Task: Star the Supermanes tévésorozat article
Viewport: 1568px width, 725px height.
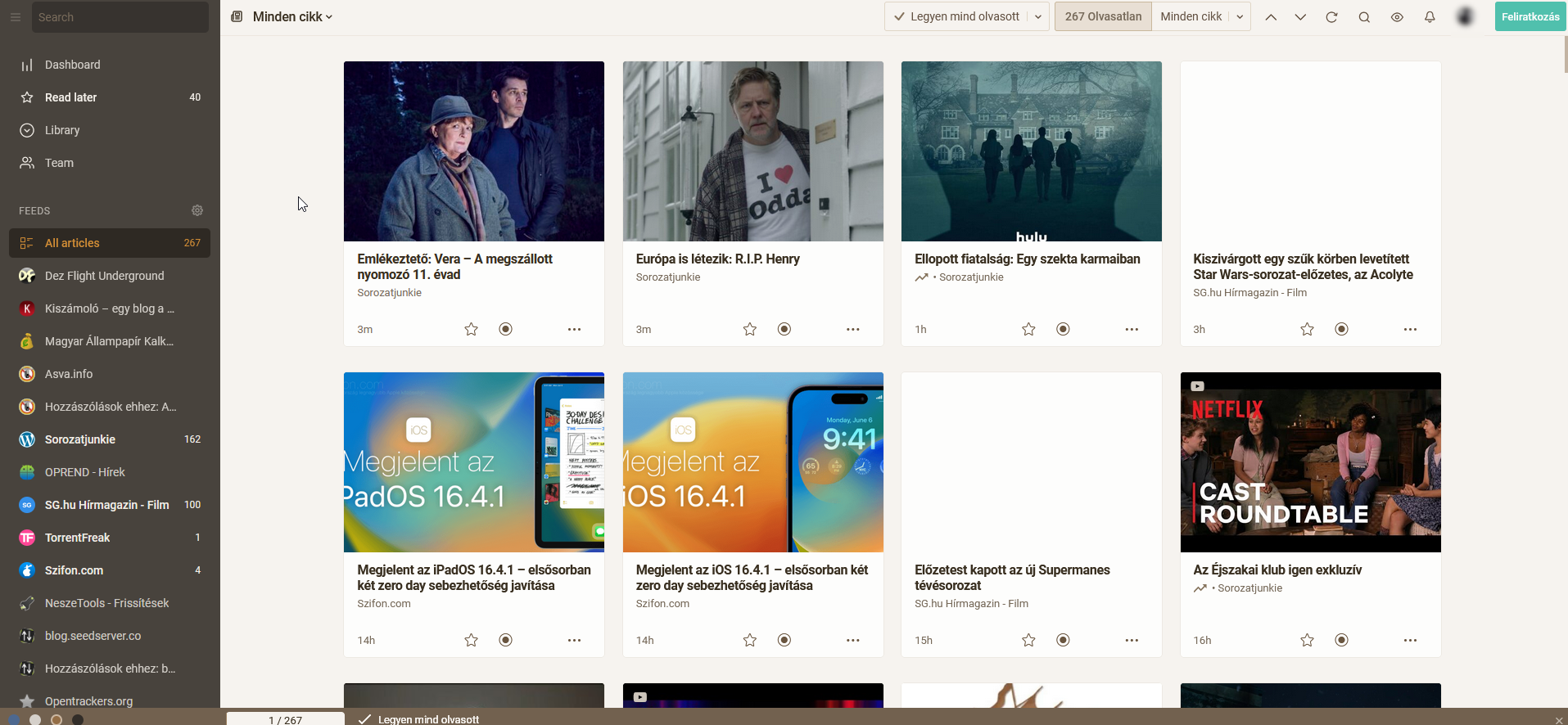Action: (x=1028, y=640)
